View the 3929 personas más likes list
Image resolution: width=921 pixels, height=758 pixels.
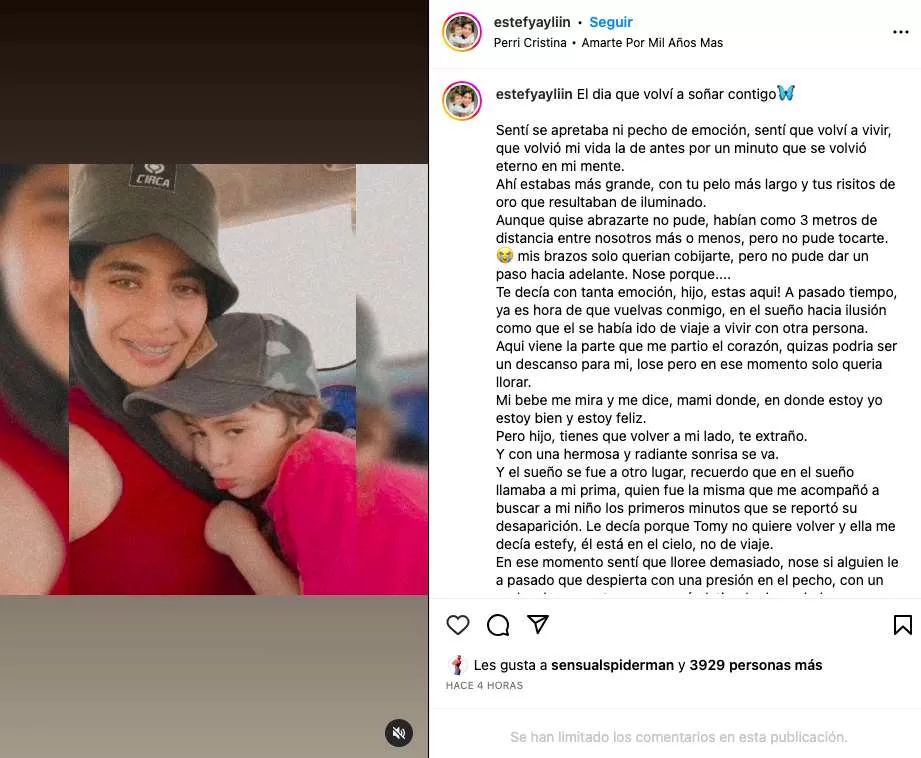755,665
